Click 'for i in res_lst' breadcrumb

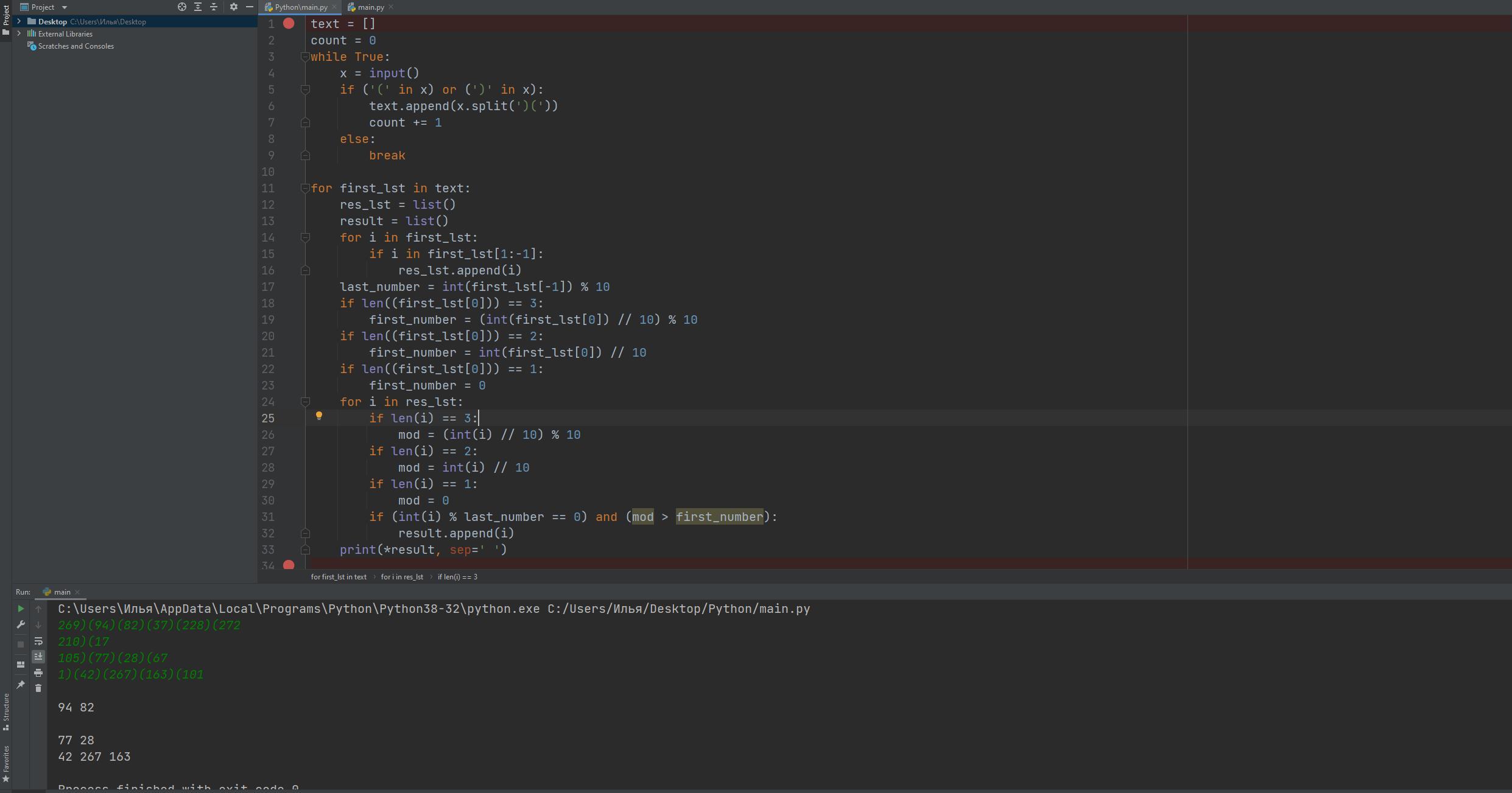[402, 577]
